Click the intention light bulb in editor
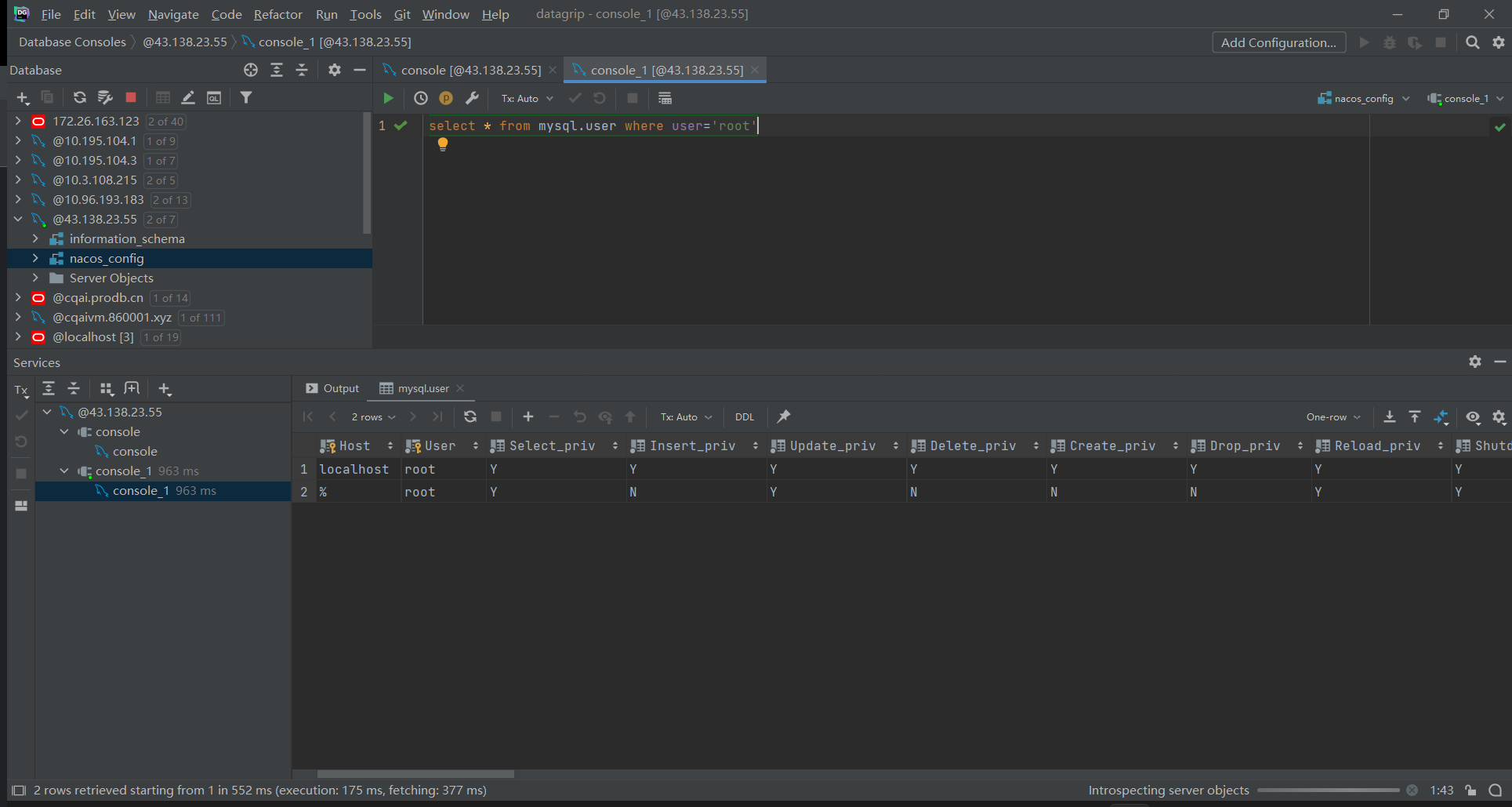 click(443, 144)
